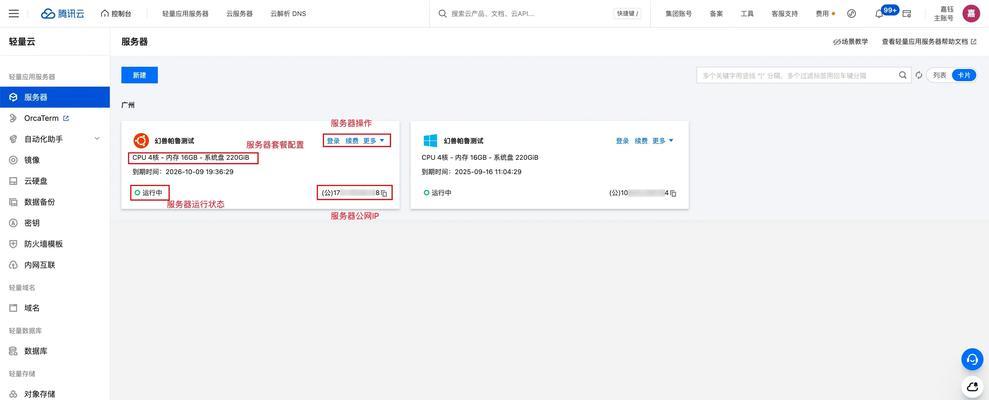Click the 新建 create server button
The width and height of the screenshot is (989, 400).
(139, 75)
